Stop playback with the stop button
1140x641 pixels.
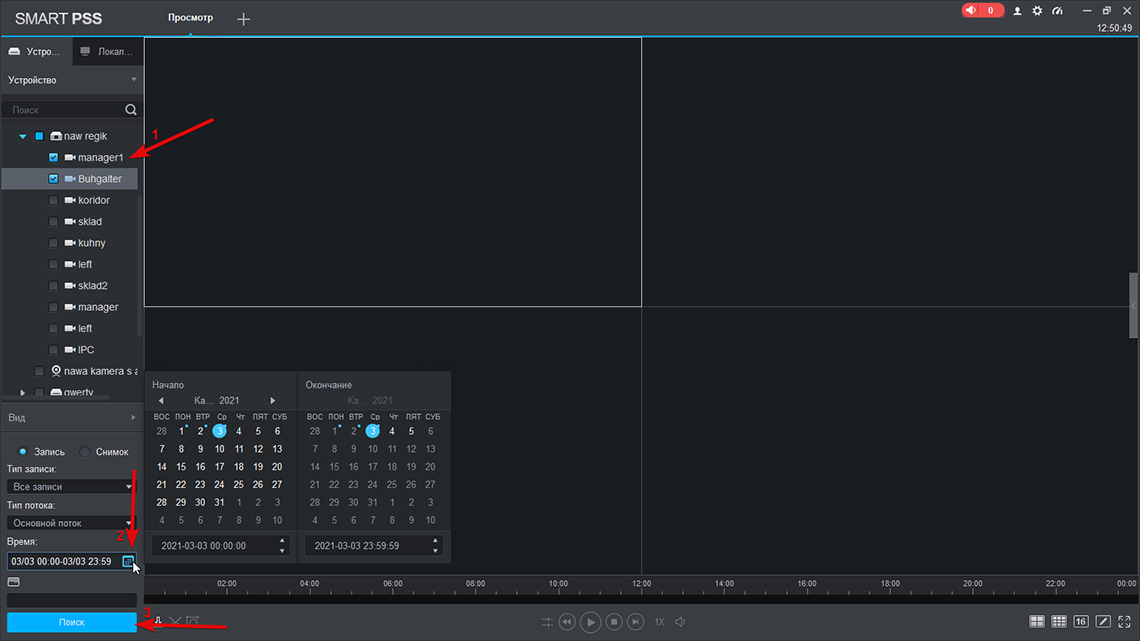tap(614, 622)
